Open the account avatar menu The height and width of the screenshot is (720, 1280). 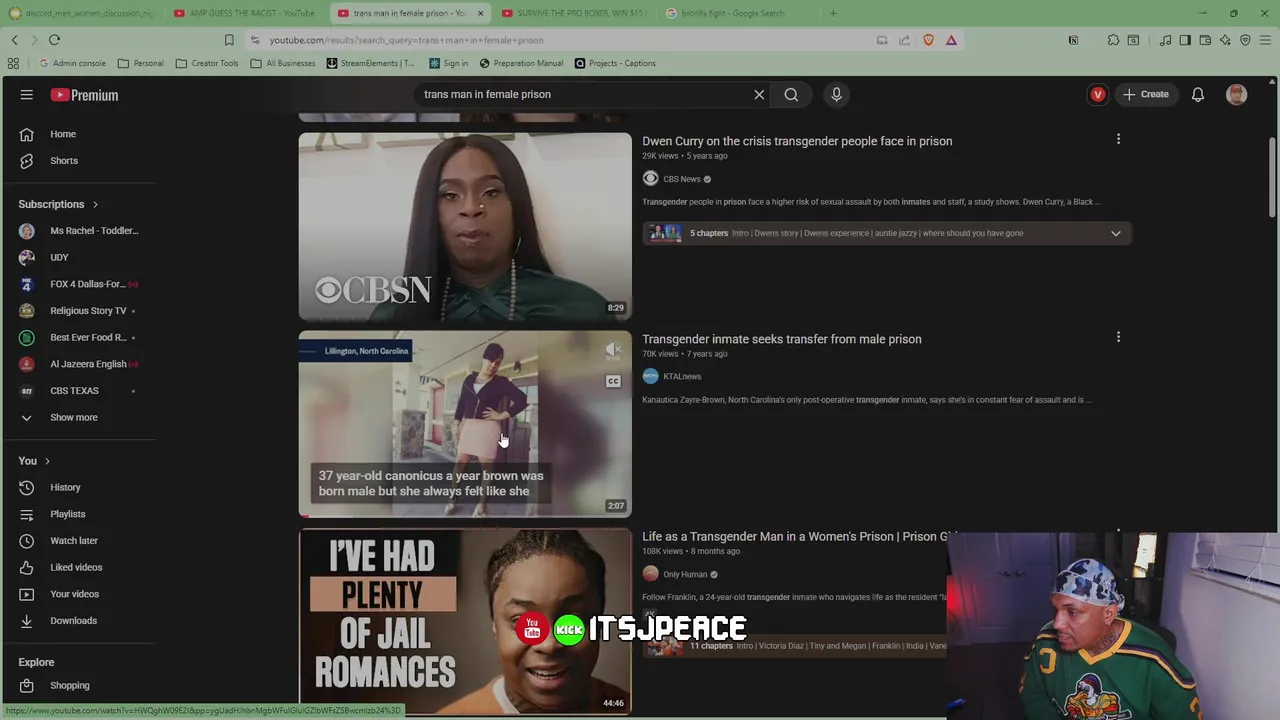[x=1237, y=95]
